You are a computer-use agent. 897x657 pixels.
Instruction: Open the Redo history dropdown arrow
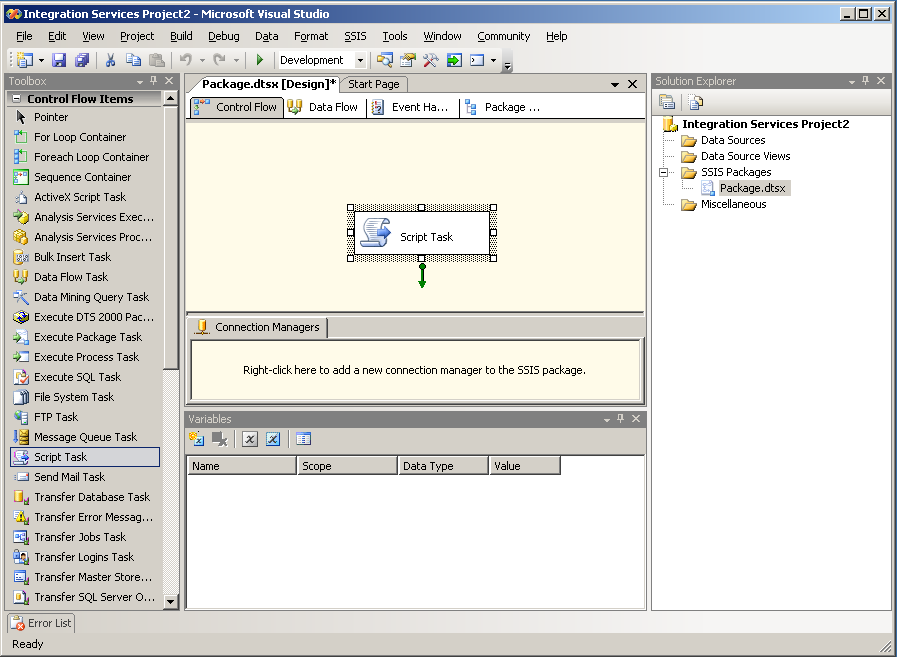coord(236,60)
